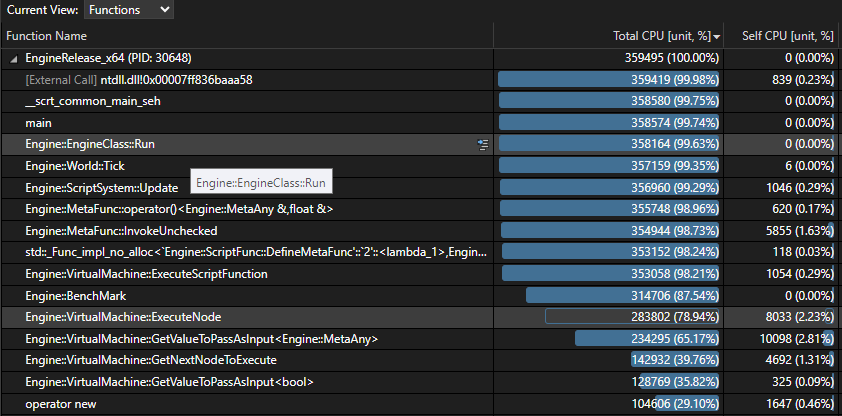The image size is (842, 416).
Task: Select the Engine::BenchMark function row
Action: coord(421,296)
